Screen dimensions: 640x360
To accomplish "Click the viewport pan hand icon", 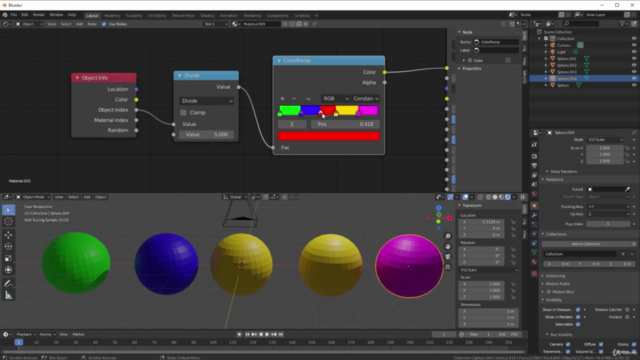I will [x=448, y=247].
